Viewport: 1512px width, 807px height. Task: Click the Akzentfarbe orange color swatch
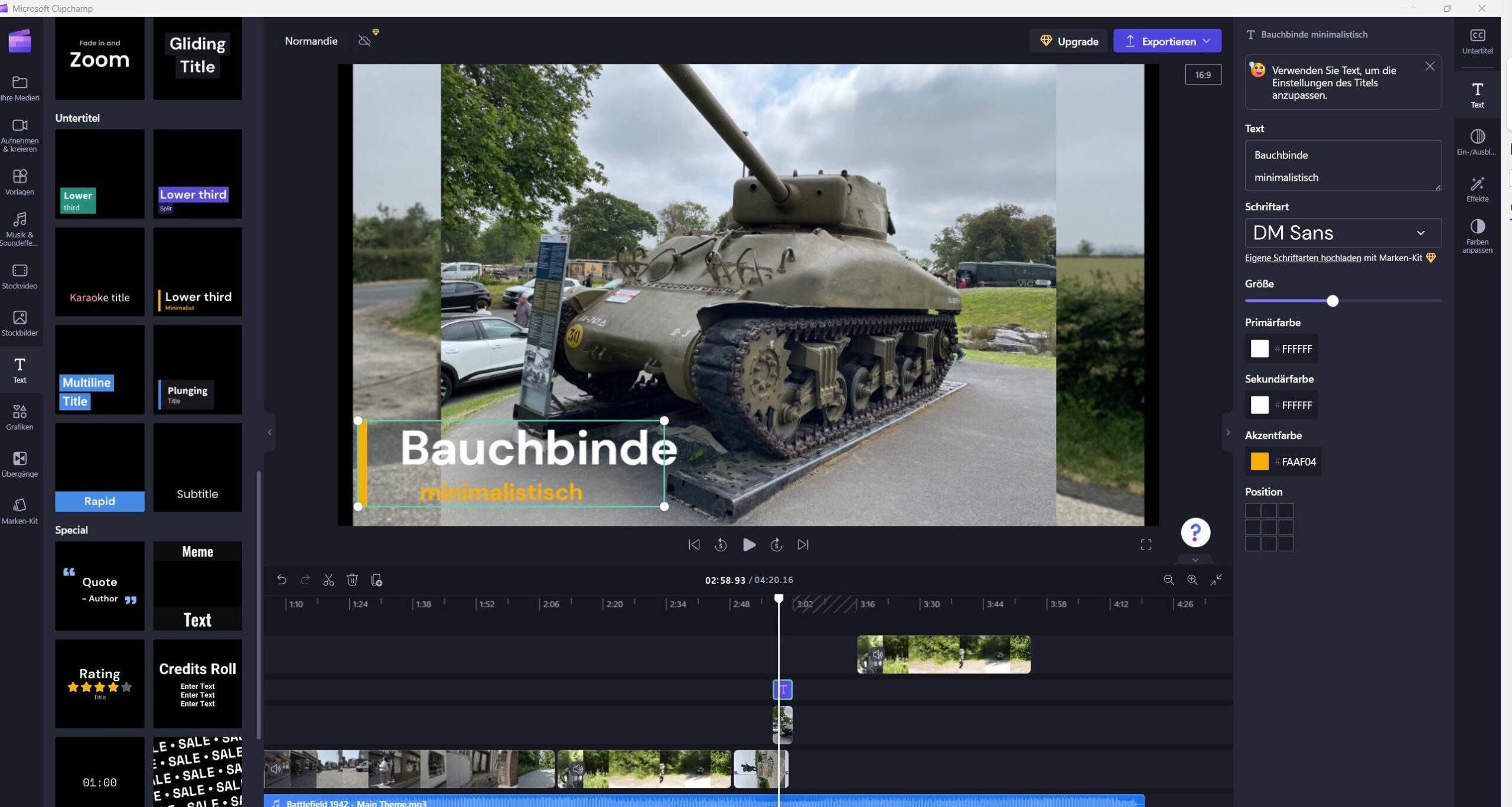1259,461
